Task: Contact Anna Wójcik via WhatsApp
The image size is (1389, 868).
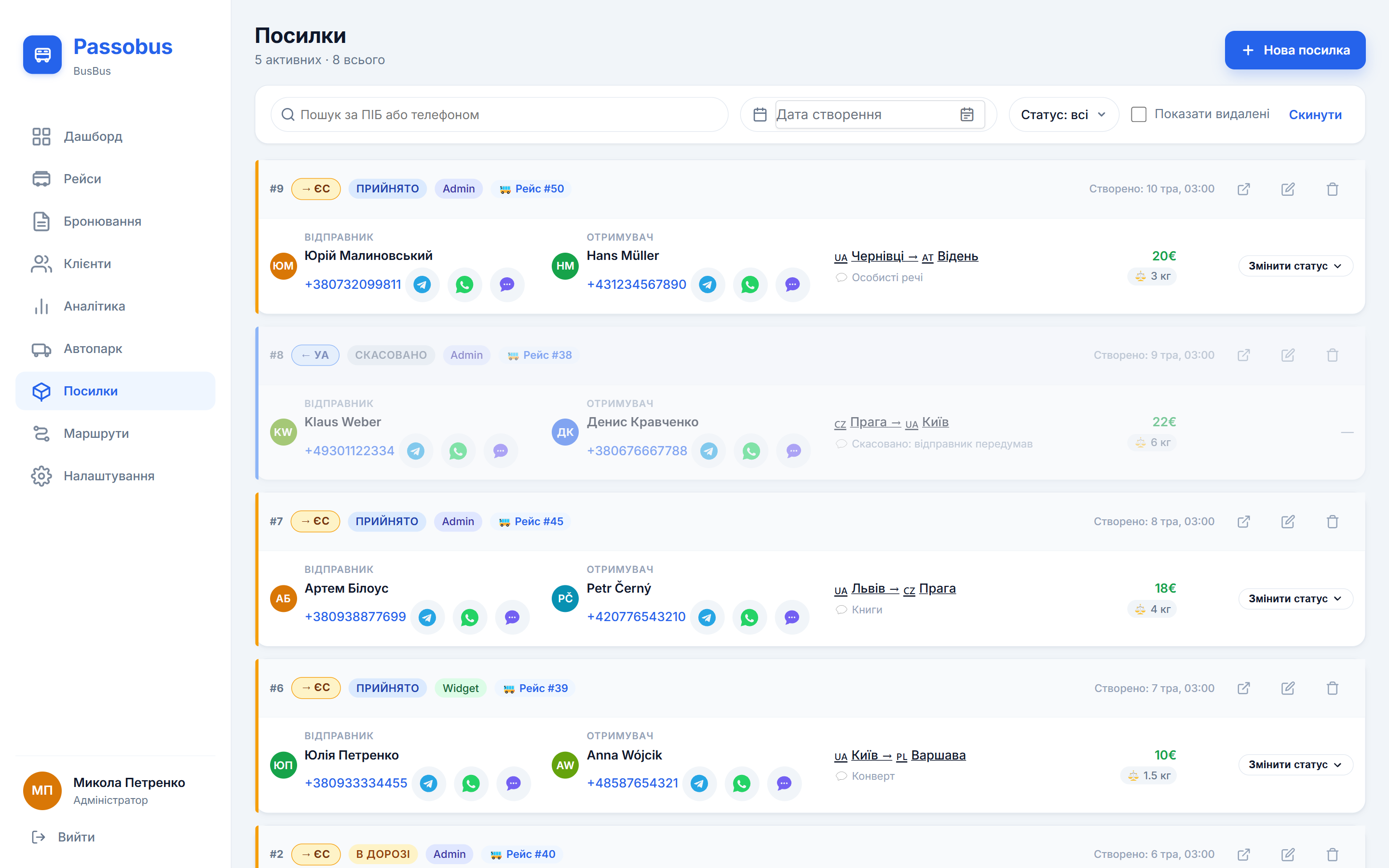Action: point(742,783)
